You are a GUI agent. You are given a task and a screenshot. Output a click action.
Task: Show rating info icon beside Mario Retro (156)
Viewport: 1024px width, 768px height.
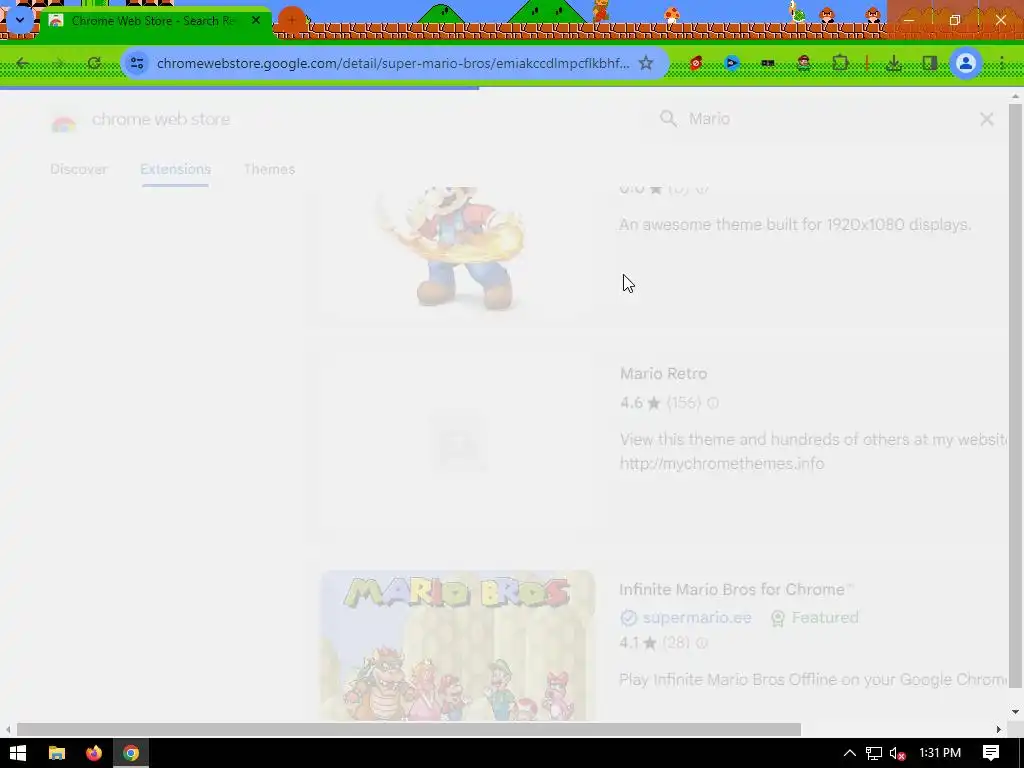(x=713, y=403)
